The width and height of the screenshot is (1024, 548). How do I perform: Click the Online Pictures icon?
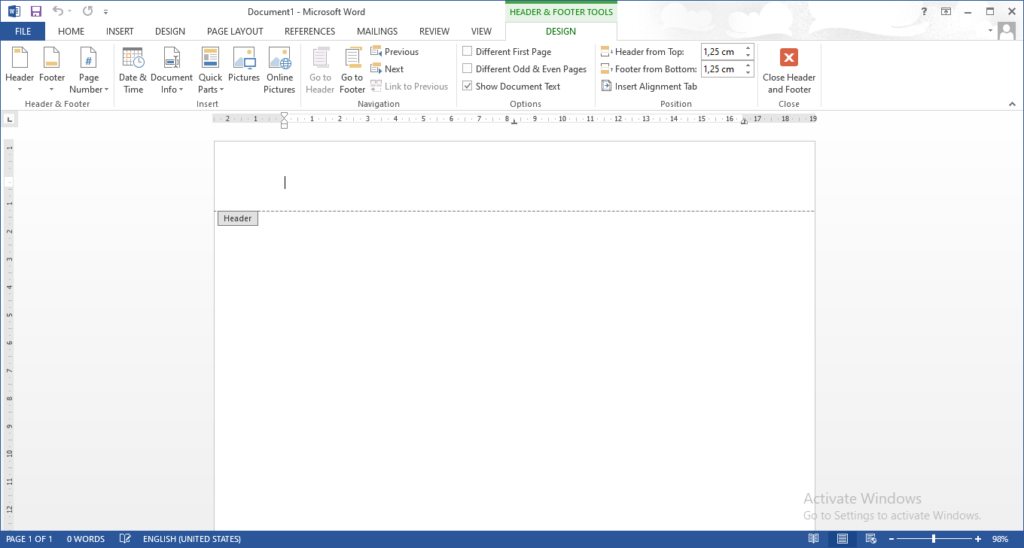279,59
